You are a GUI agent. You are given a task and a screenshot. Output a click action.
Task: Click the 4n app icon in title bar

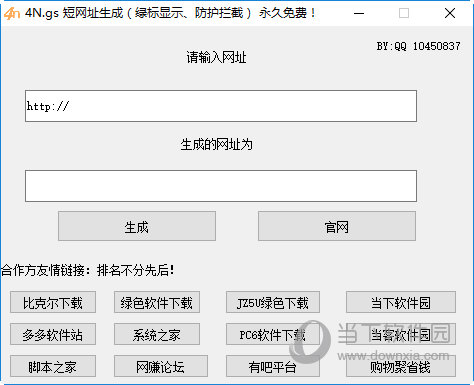coord(11,13)
